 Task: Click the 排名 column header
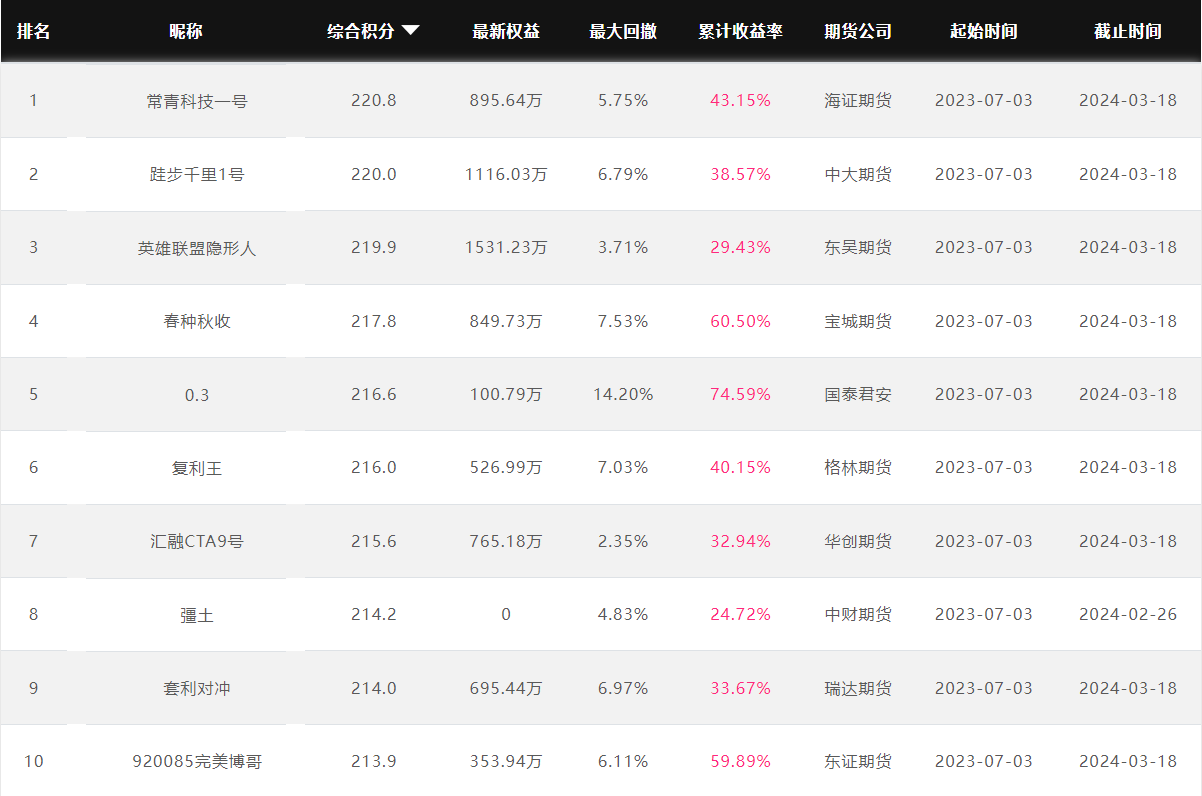click(x=33, y=31)
